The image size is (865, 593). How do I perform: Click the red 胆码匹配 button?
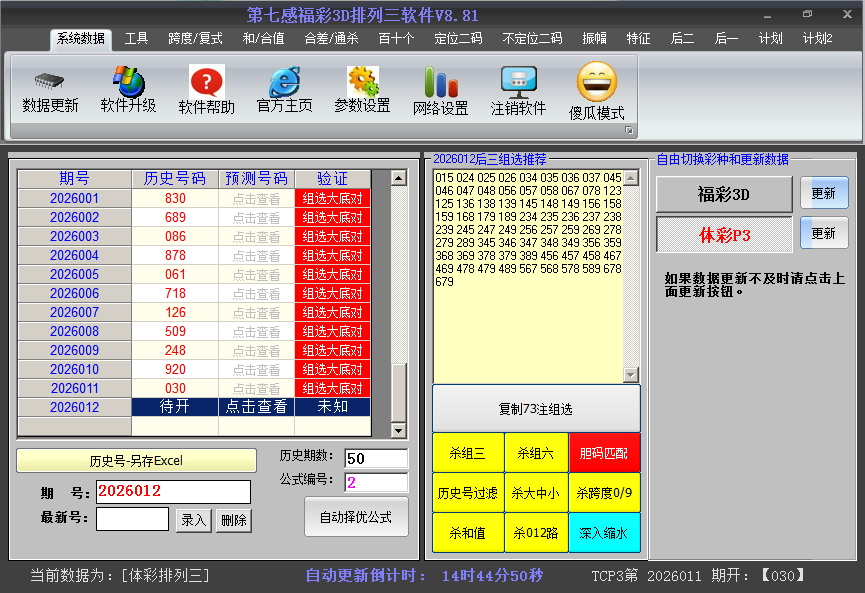[604, 453]
